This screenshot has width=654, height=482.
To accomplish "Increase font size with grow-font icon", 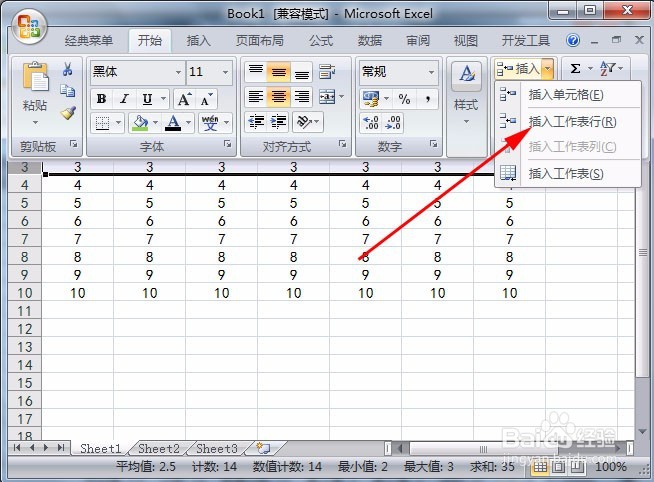I will (184, 99).
